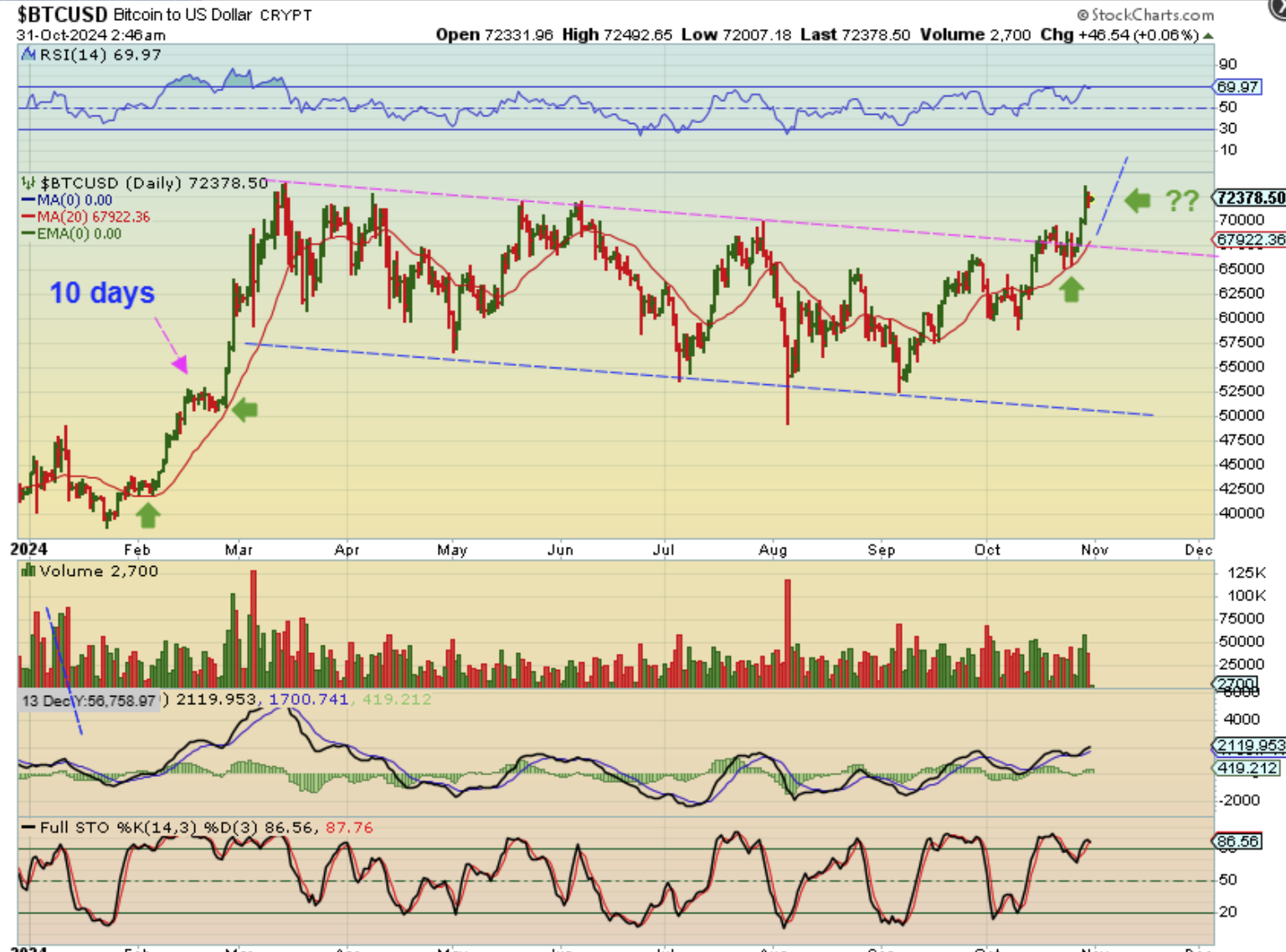Click the Aug label on the date axis

click(772, 550)
